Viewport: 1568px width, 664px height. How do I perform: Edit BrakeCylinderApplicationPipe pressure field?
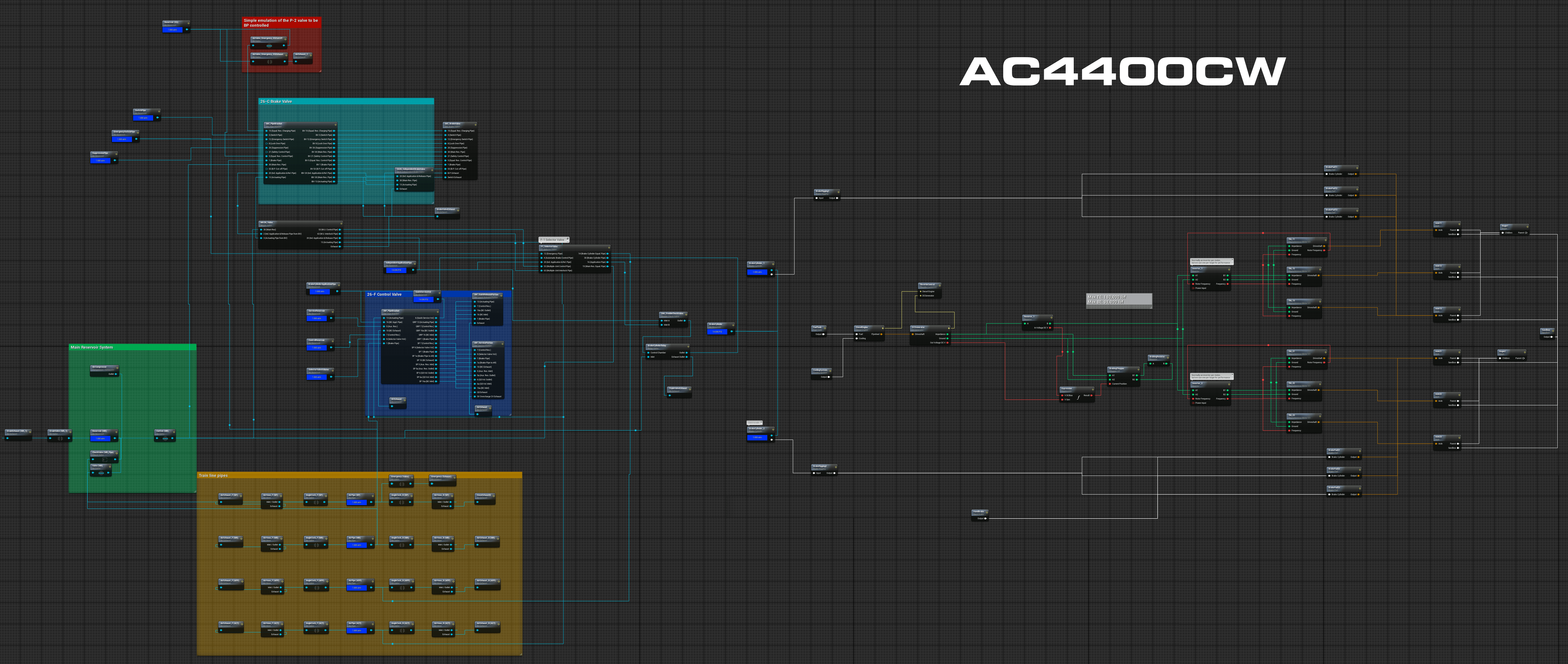click(320, 292)
